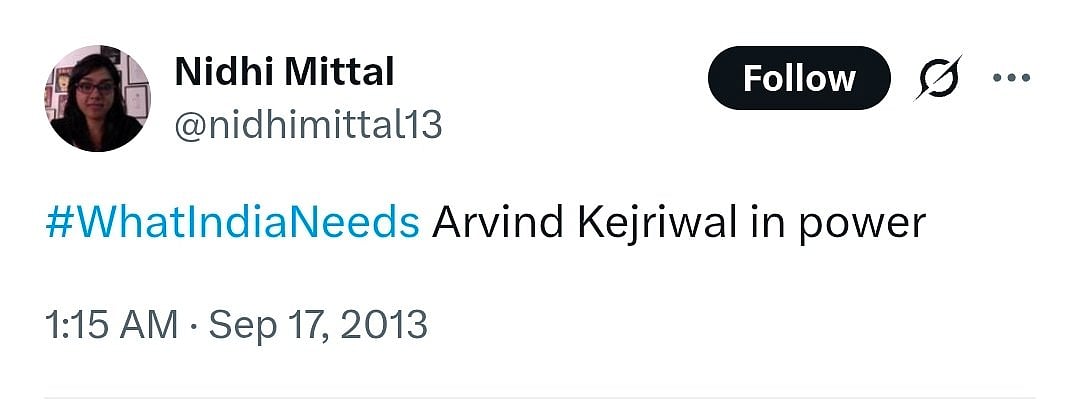The image size is (1080, 400).
Task: Follow Nidhi Mittal
Action: [798, 78]
